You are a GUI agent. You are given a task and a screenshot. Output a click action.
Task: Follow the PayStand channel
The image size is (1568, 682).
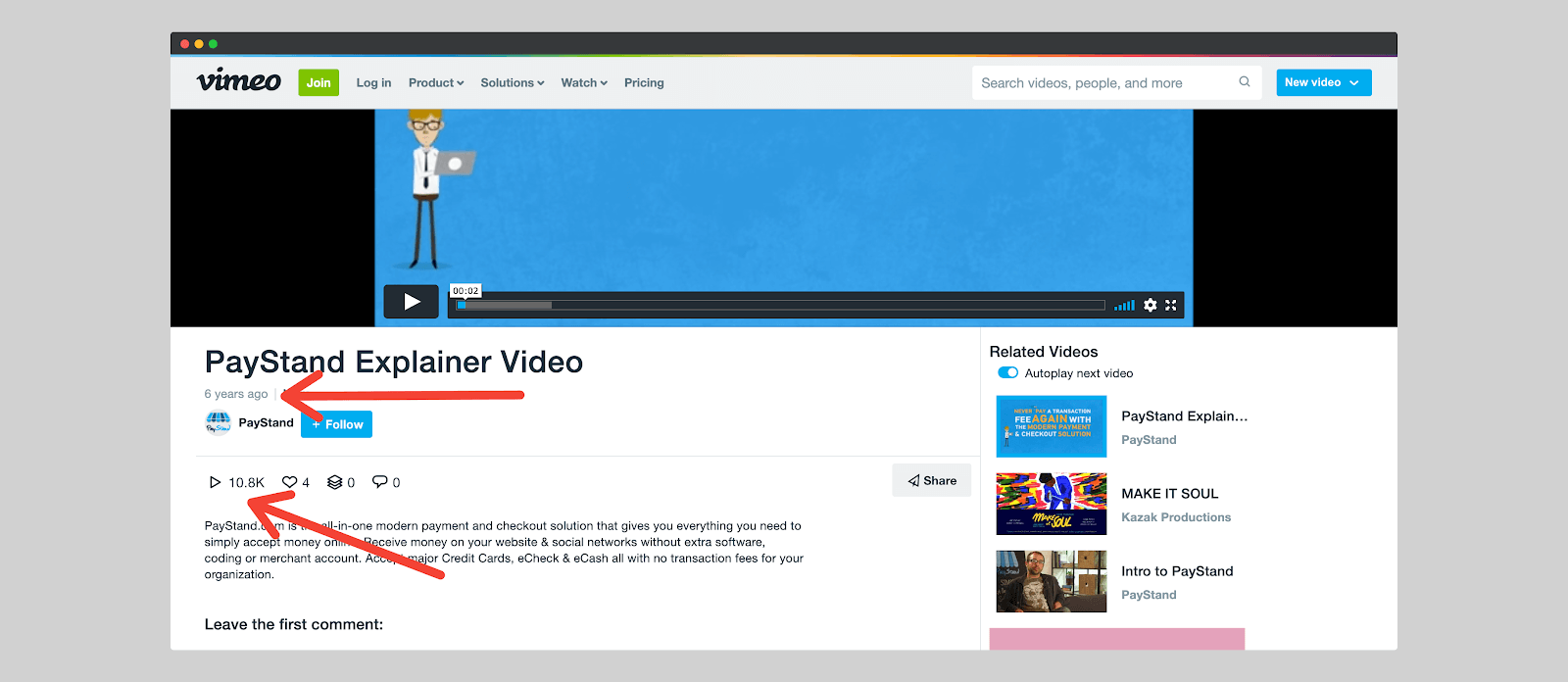(337, 424)
